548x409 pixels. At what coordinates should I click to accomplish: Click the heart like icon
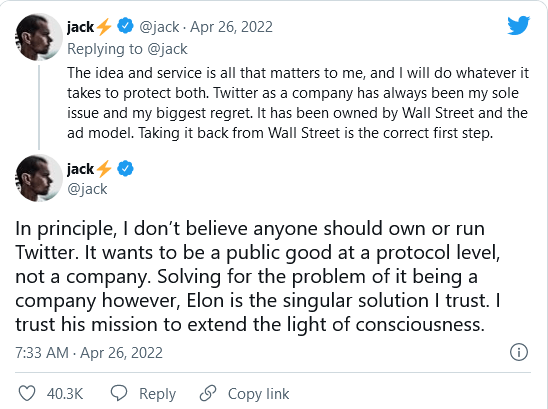27,393
